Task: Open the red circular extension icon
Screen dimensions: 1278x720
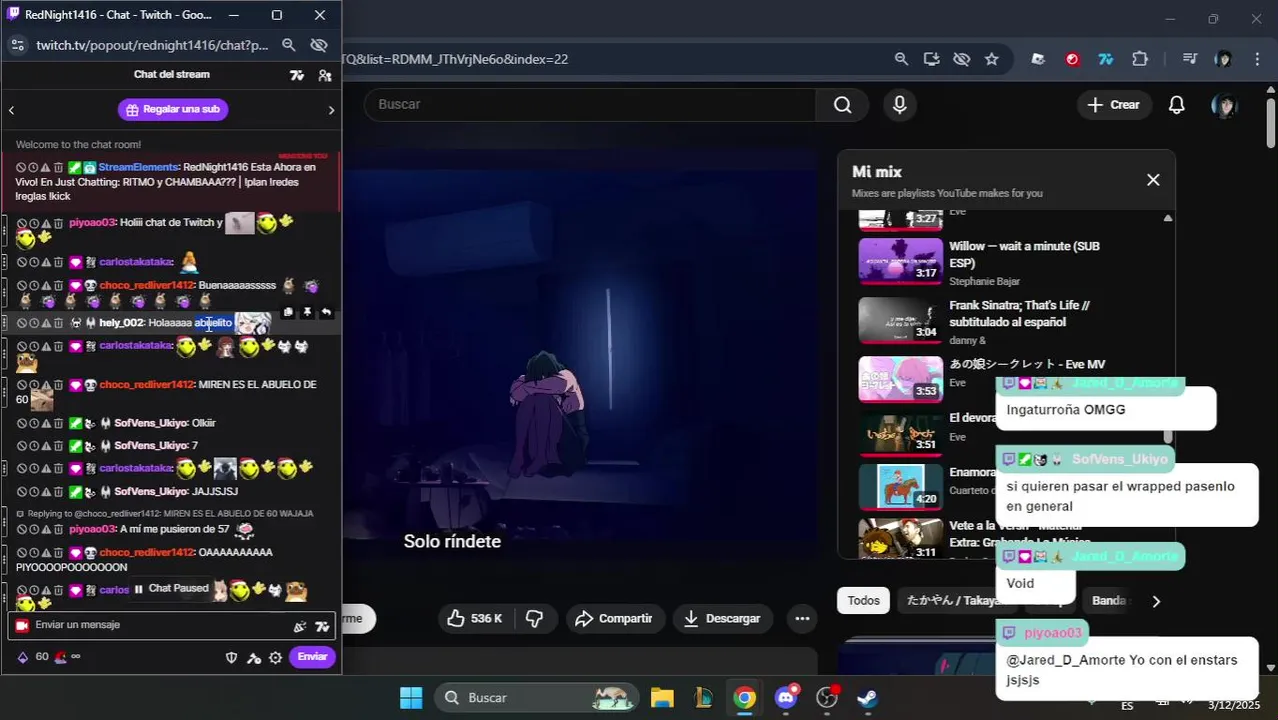Action: (1072, 59)
